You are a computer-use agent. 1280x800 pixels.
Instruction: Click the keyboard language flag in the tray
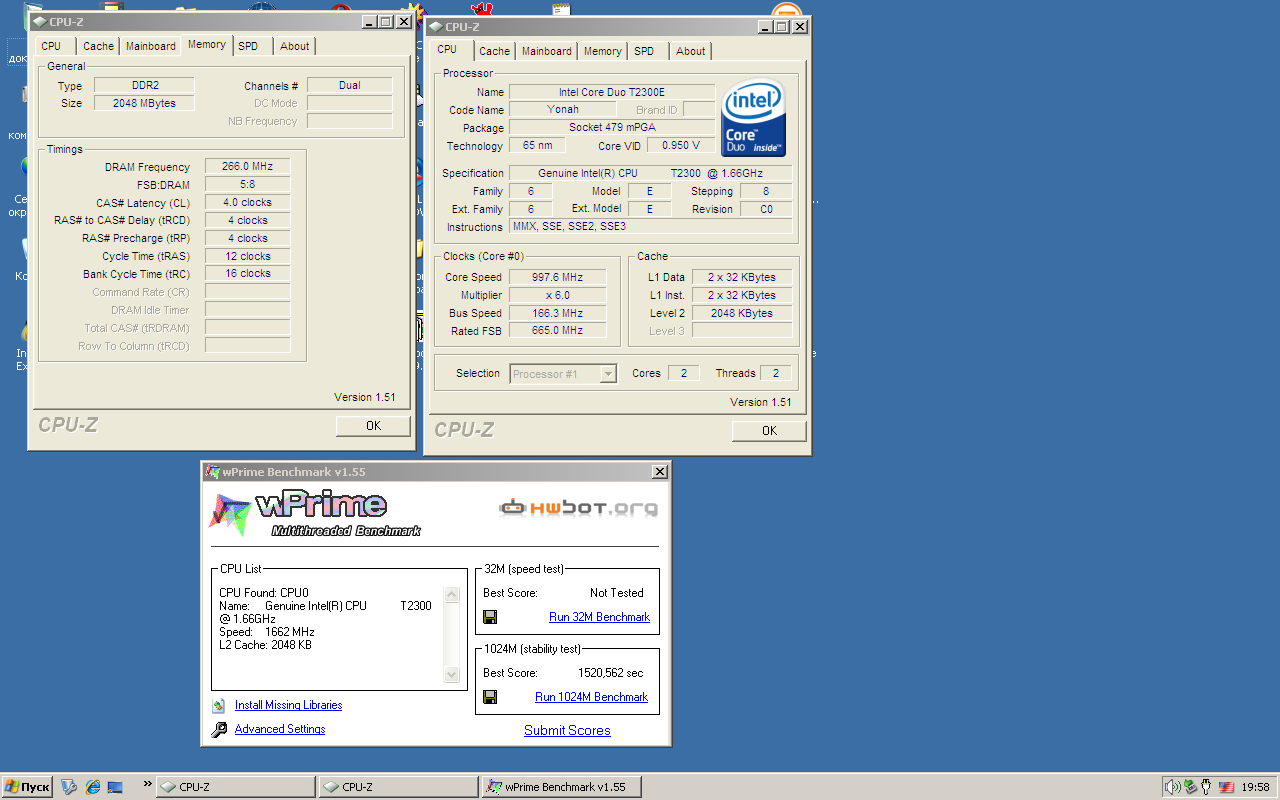click(x=1226, y=787)
